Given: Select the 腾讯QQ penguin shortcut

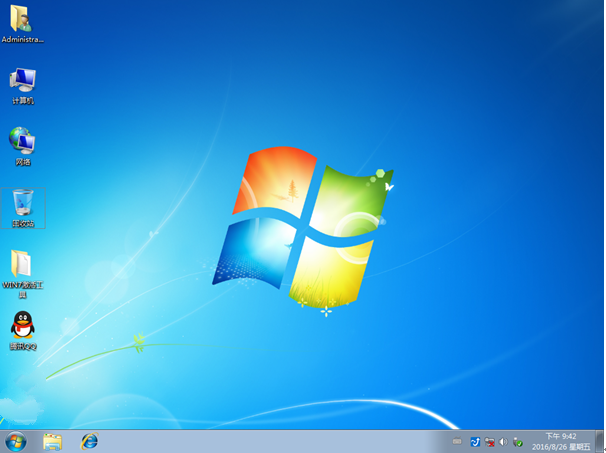Looking at the screenshot, I should [x=22, y=330].
